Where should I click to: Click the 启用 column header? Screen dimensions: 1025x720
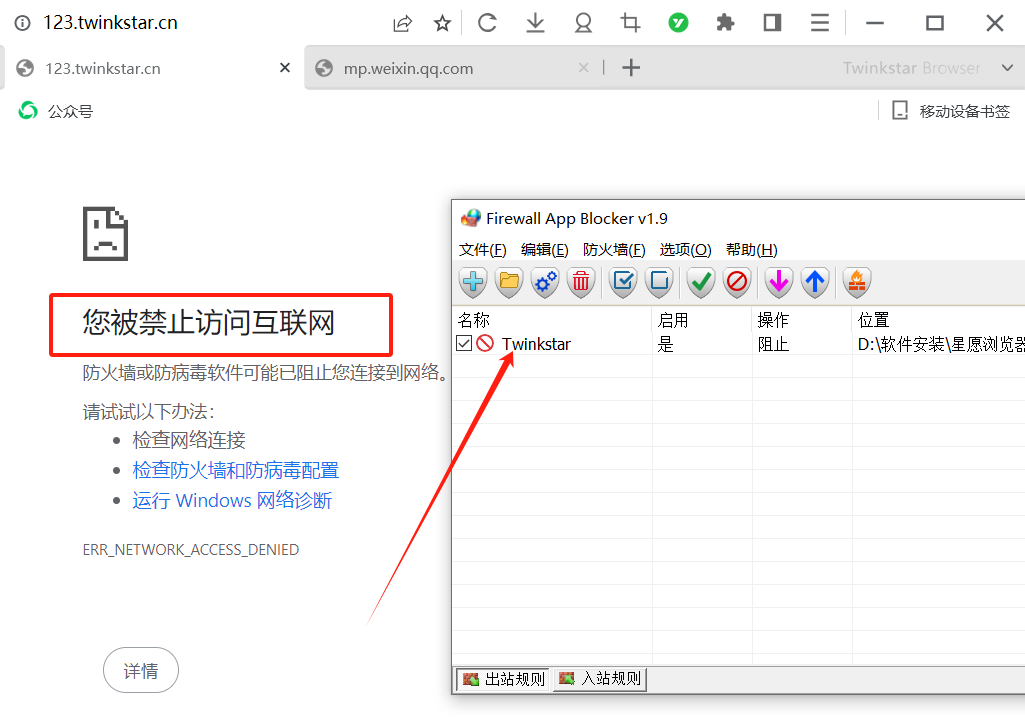703,320
